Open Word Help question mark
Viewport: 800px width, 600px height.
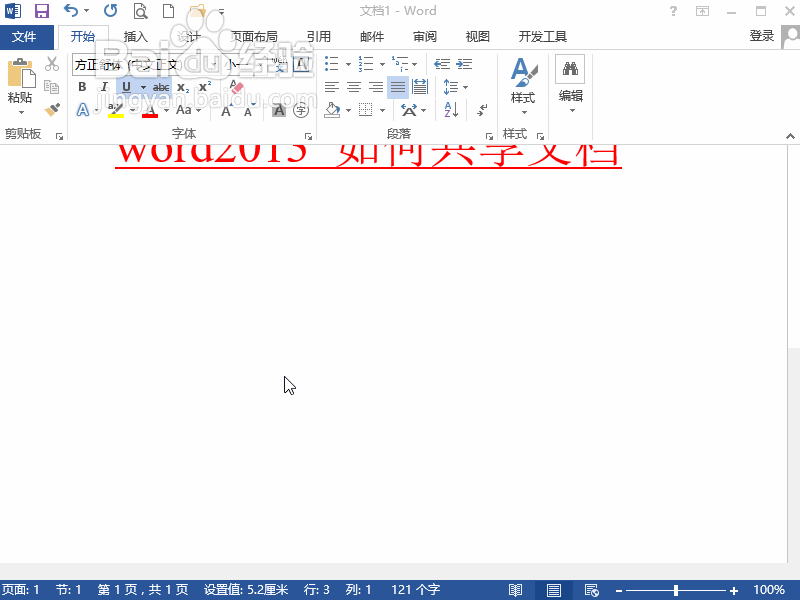click(673, 11)
